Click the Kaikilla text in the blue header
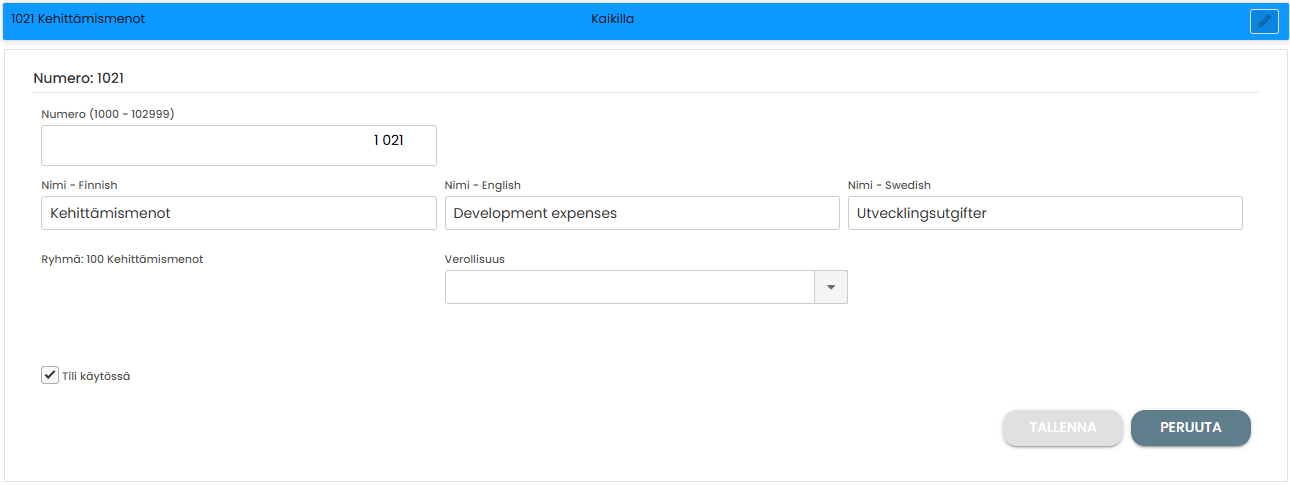The height and width of the screenshot is (485, 1290). [612, 19]
